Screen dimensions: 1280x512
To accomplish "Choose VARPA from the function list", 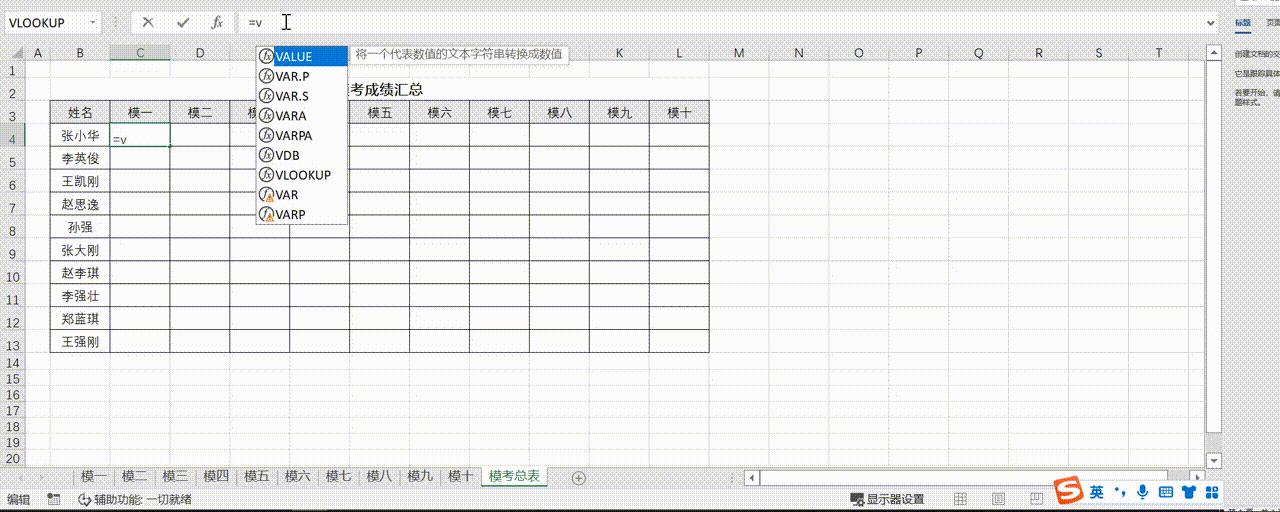I will (302, 135).
